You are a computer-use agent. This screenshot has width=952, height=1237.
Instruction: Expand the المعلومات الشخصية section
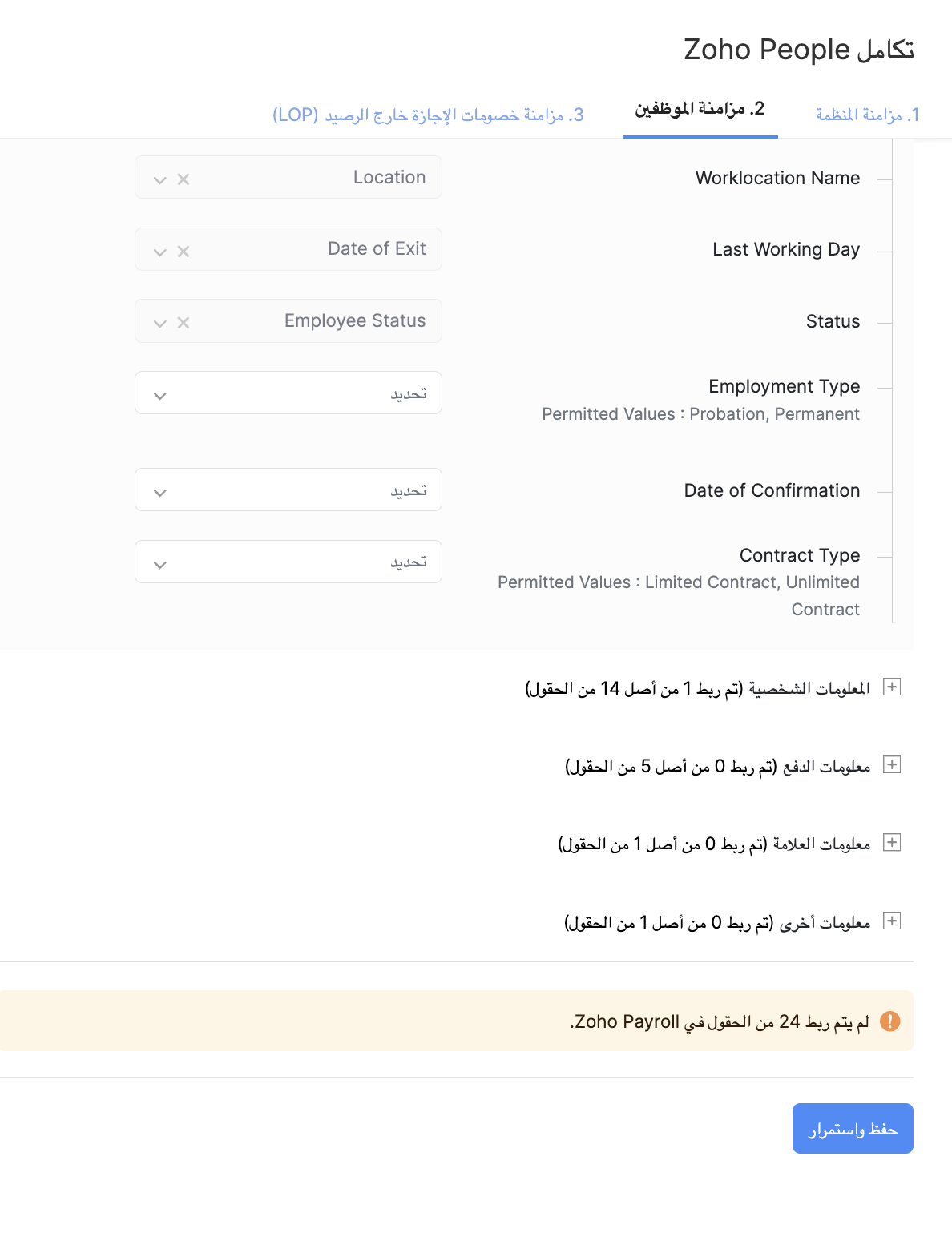tap(891, 687)
